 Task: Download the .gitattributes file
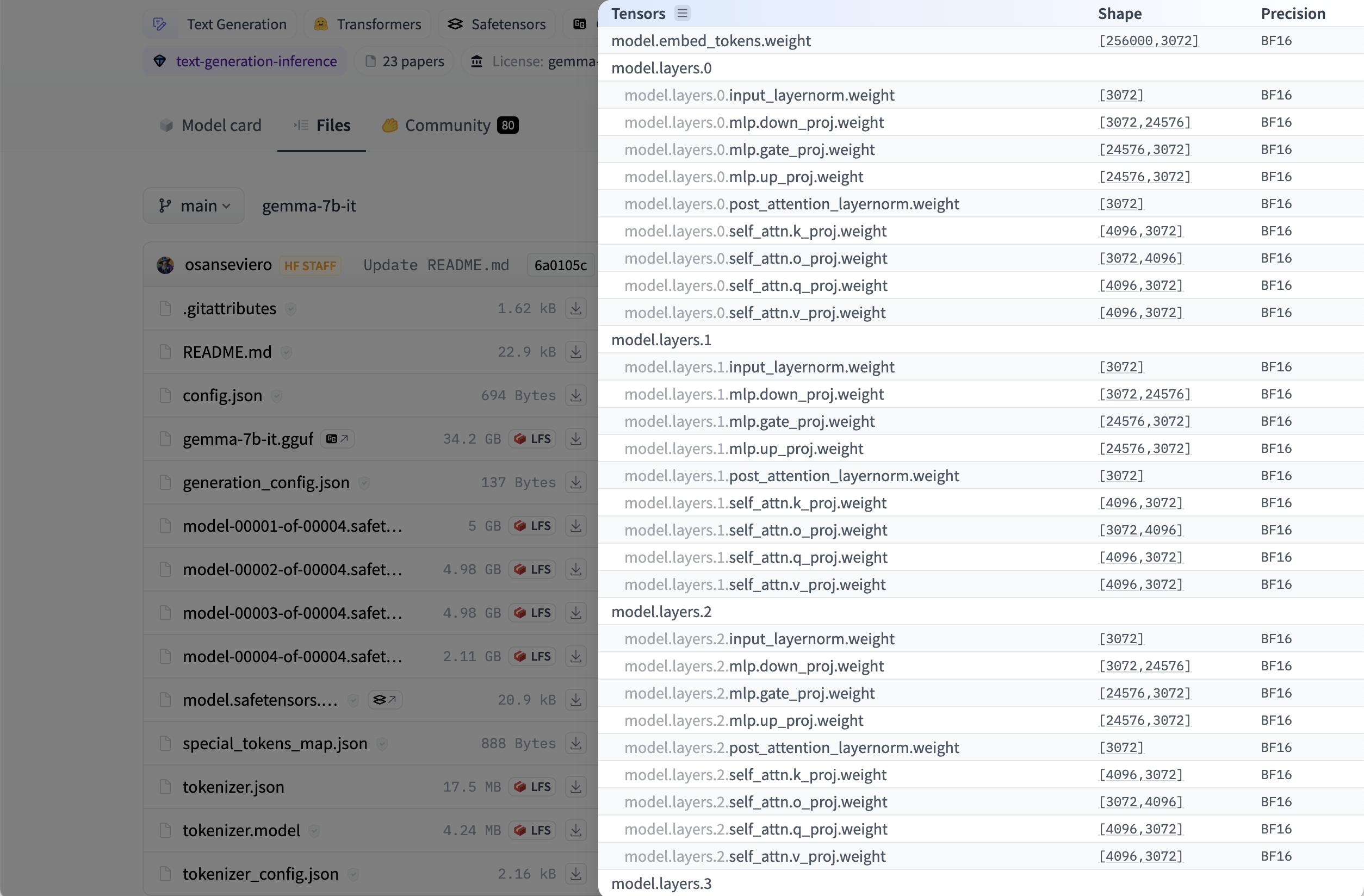point(575,308)
